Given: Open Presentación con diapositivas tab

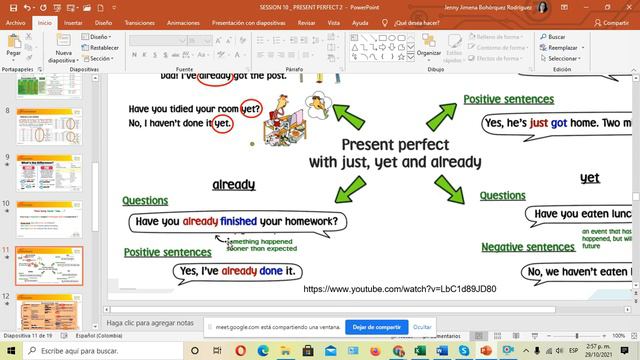Looking at the screenshot, I should click(x=249, y=23).
